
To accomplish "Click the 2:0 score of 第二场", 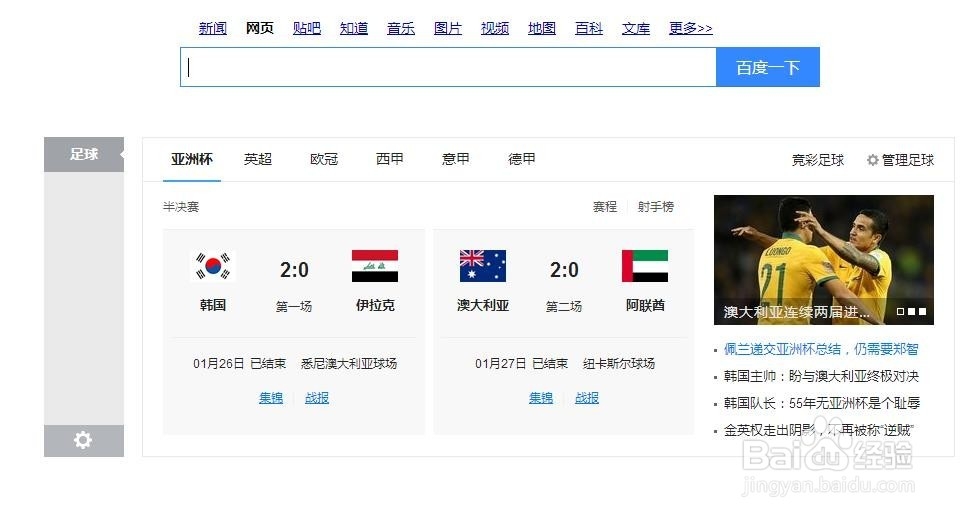I will pyautogui.click(x=564, y=270).
